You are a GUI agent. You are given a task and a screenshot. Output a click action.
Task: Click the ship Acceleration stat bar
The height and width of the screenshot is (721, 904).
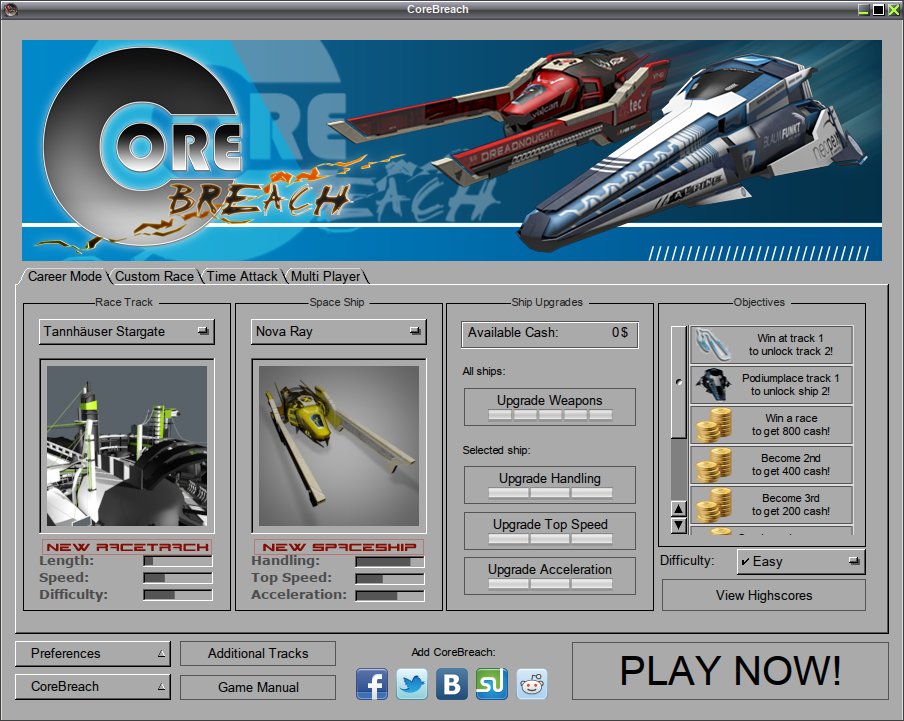coord(390,595)
